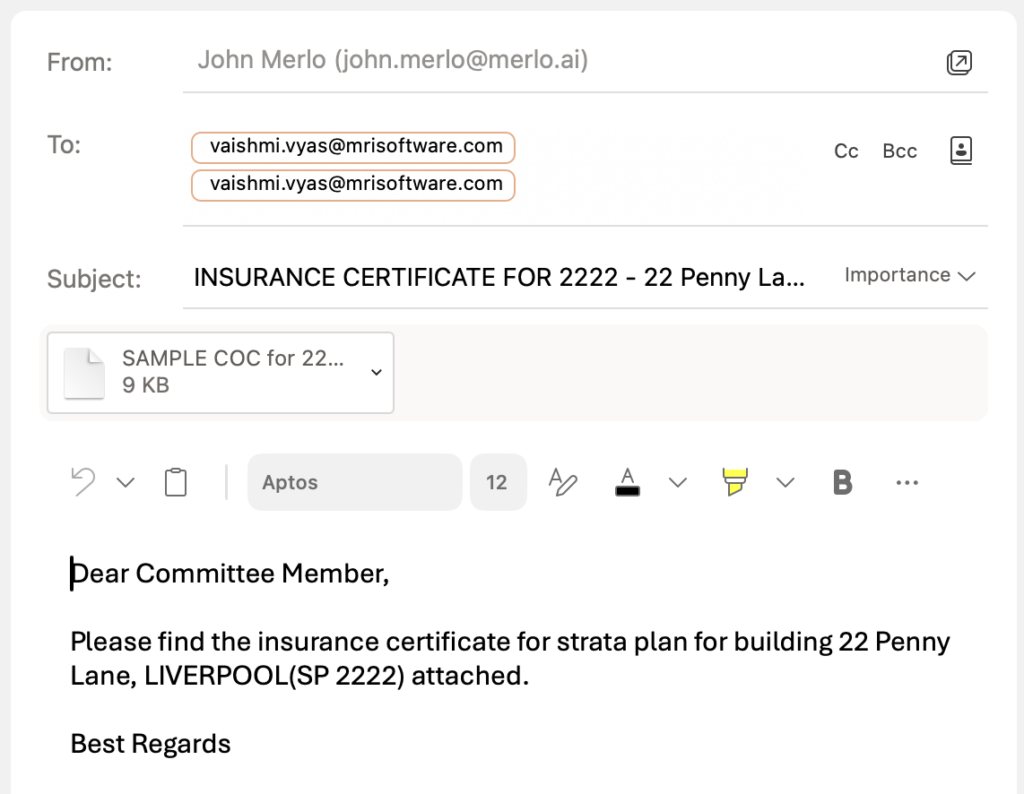Open the Importance dropdown
Viewport: 1024px width, 794px height.
coord(910,276)
